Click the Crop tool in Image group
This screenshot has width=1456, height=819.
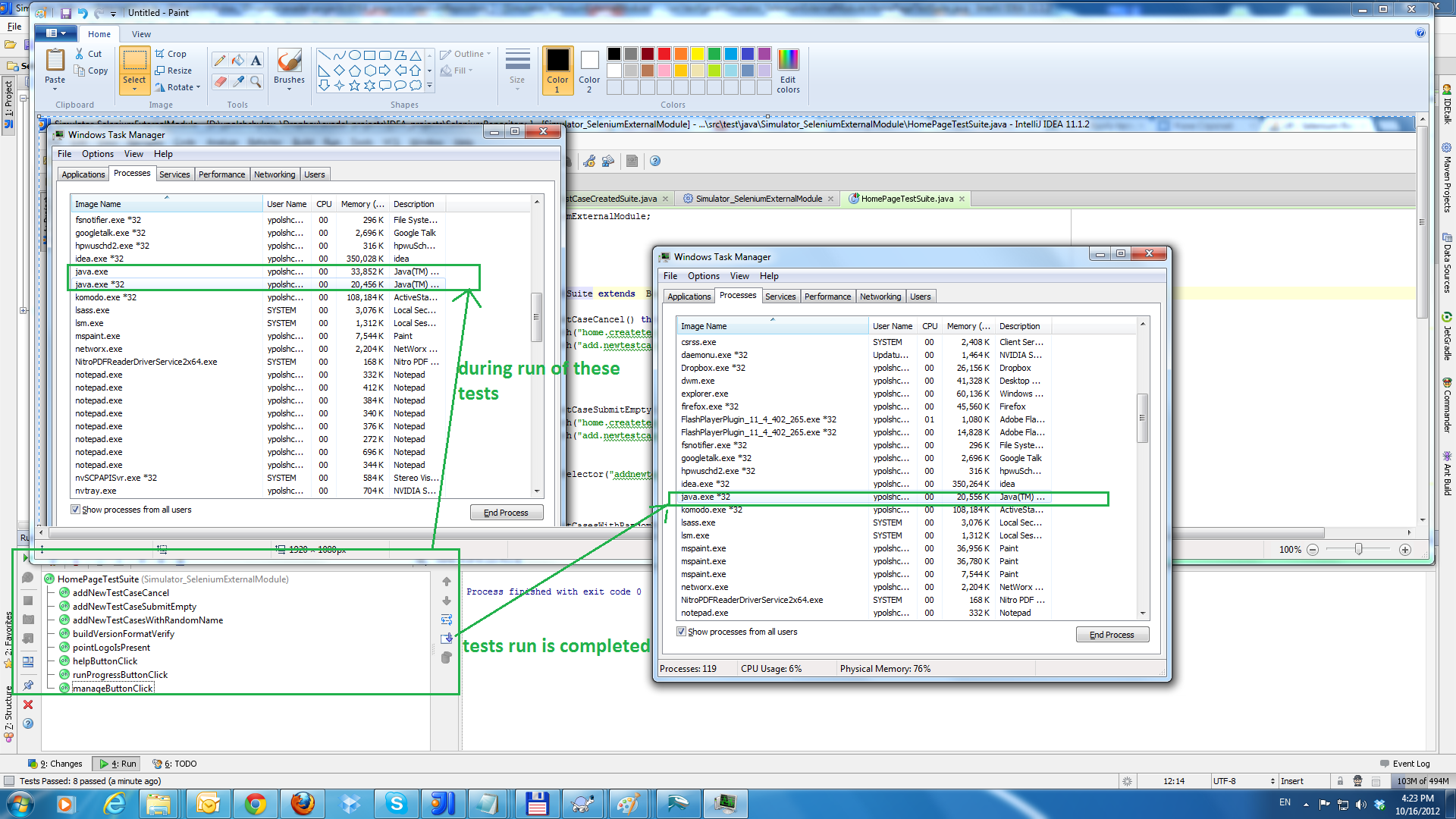click(171, 54)
